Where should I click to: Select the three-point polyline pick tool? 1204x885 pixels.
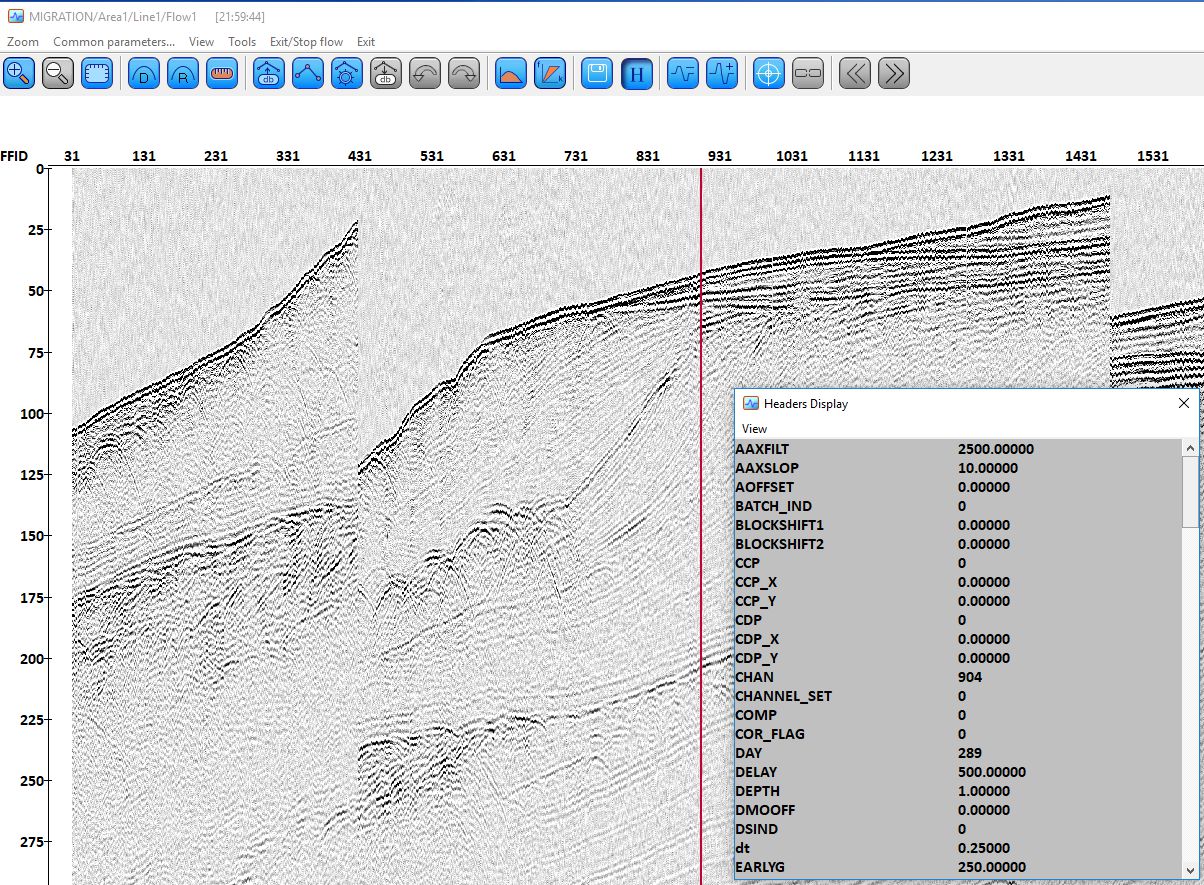308,74
